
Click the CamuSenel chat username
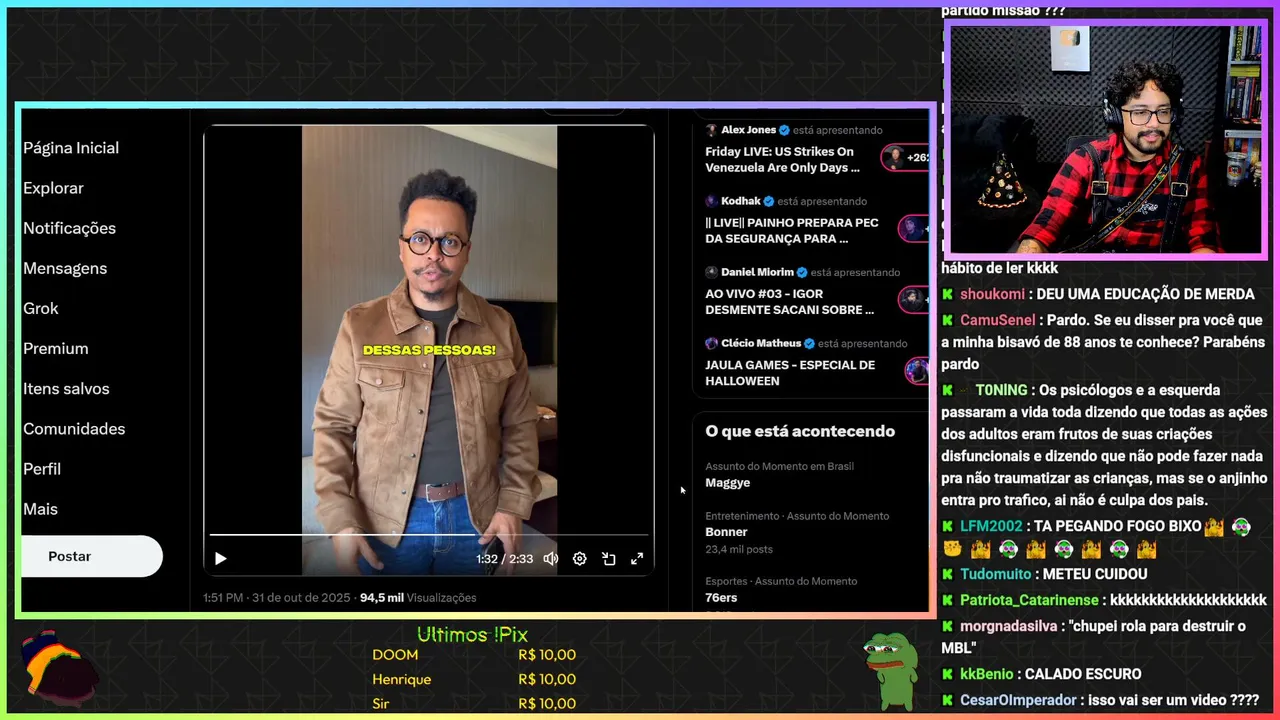tap(997, 320)
